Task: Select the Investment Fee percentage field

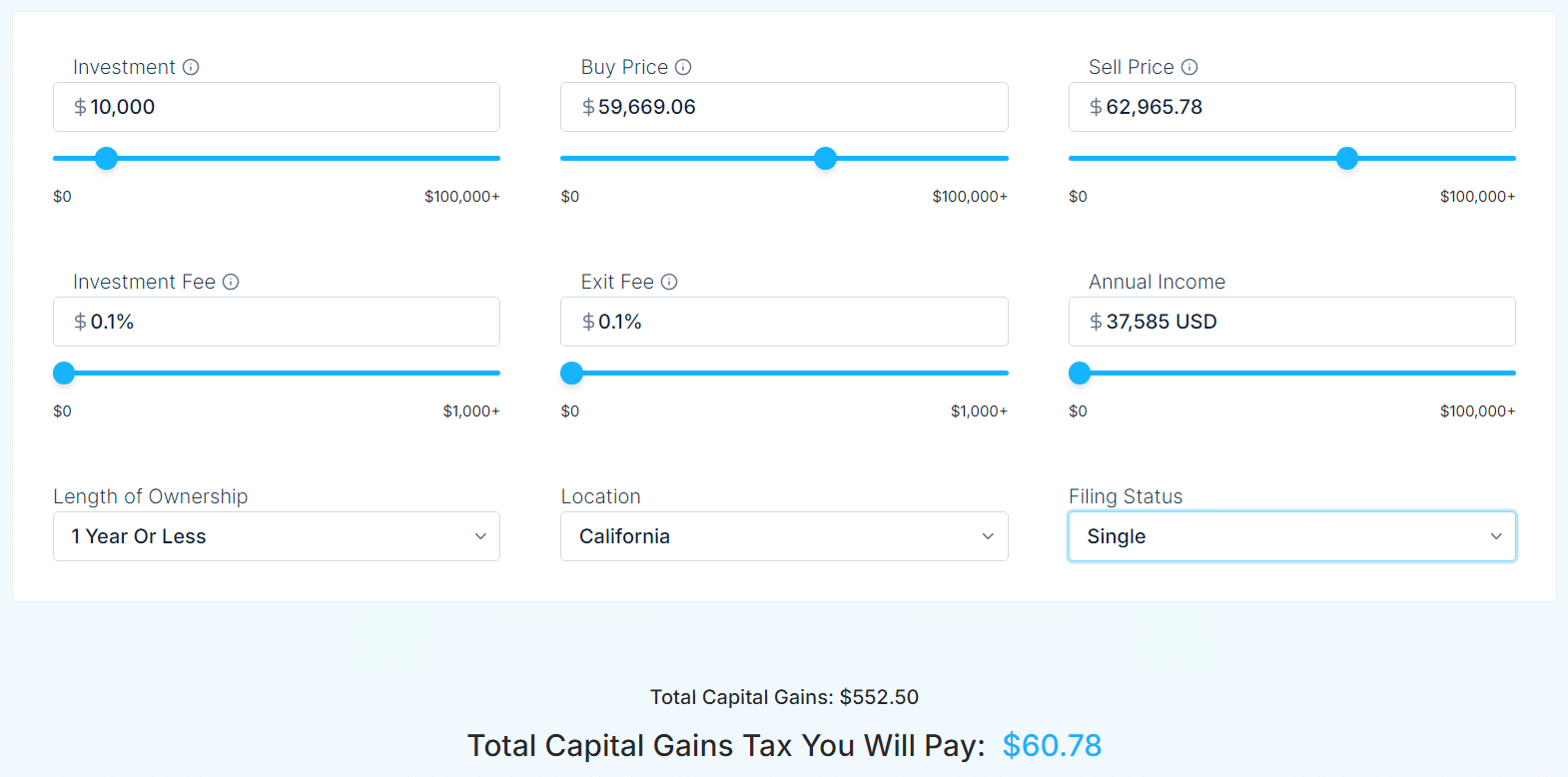Action: tap(277, 322)
